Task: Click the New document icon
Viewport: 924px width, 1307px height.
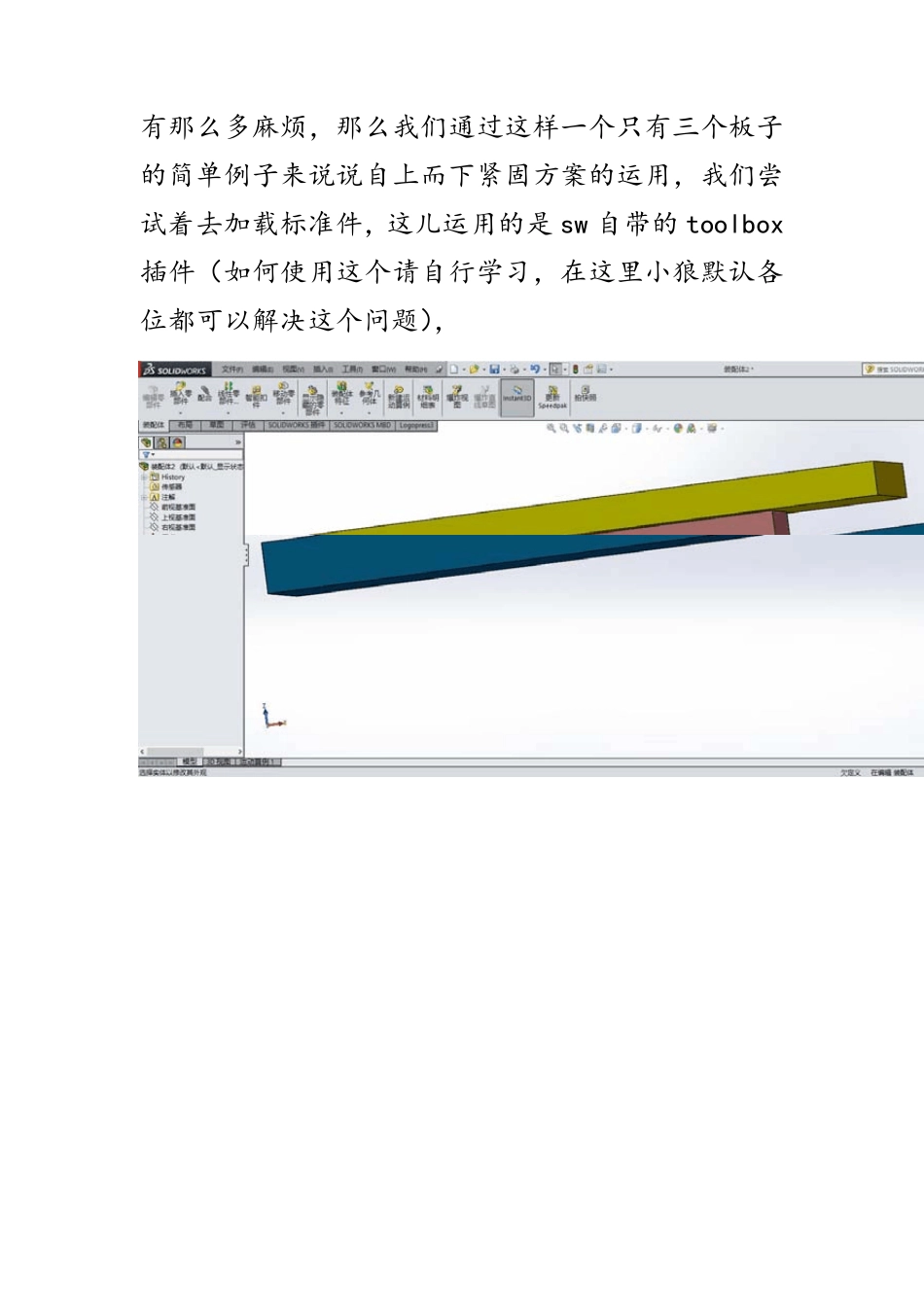Action: [454, 370]
